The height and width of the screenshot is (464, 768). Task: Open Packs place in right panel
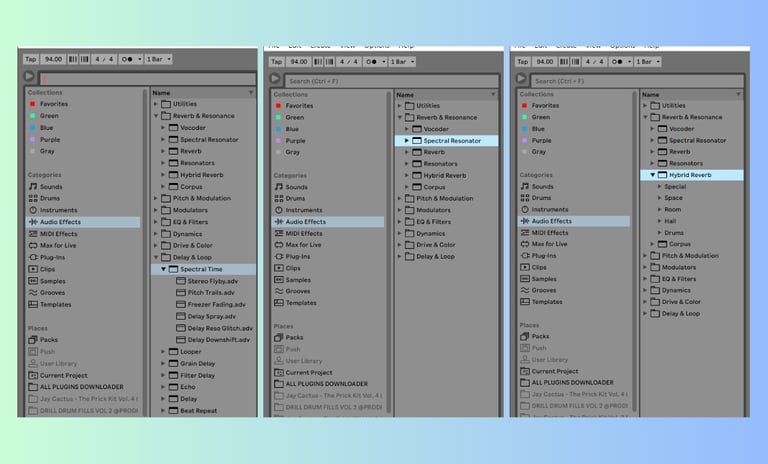(535, 336)
